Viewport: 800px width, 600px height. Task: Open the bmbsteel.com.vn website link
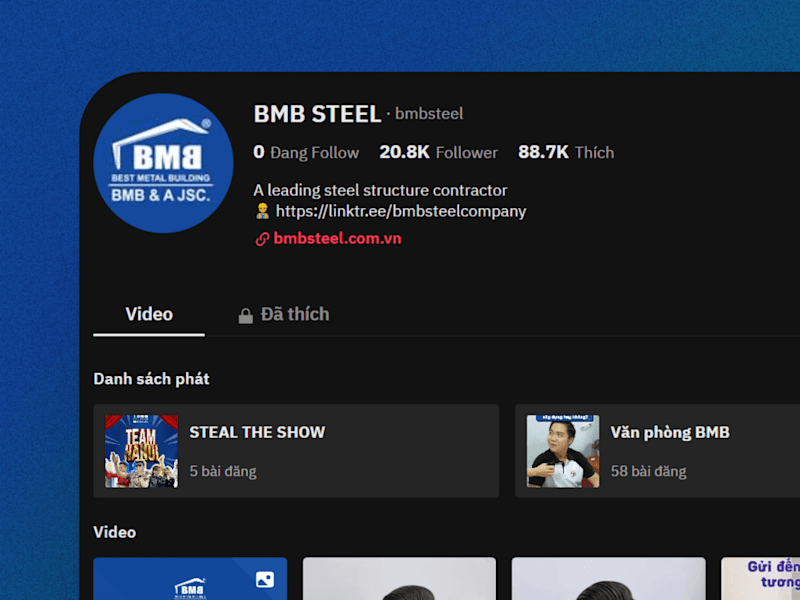(x=337, y=238)
